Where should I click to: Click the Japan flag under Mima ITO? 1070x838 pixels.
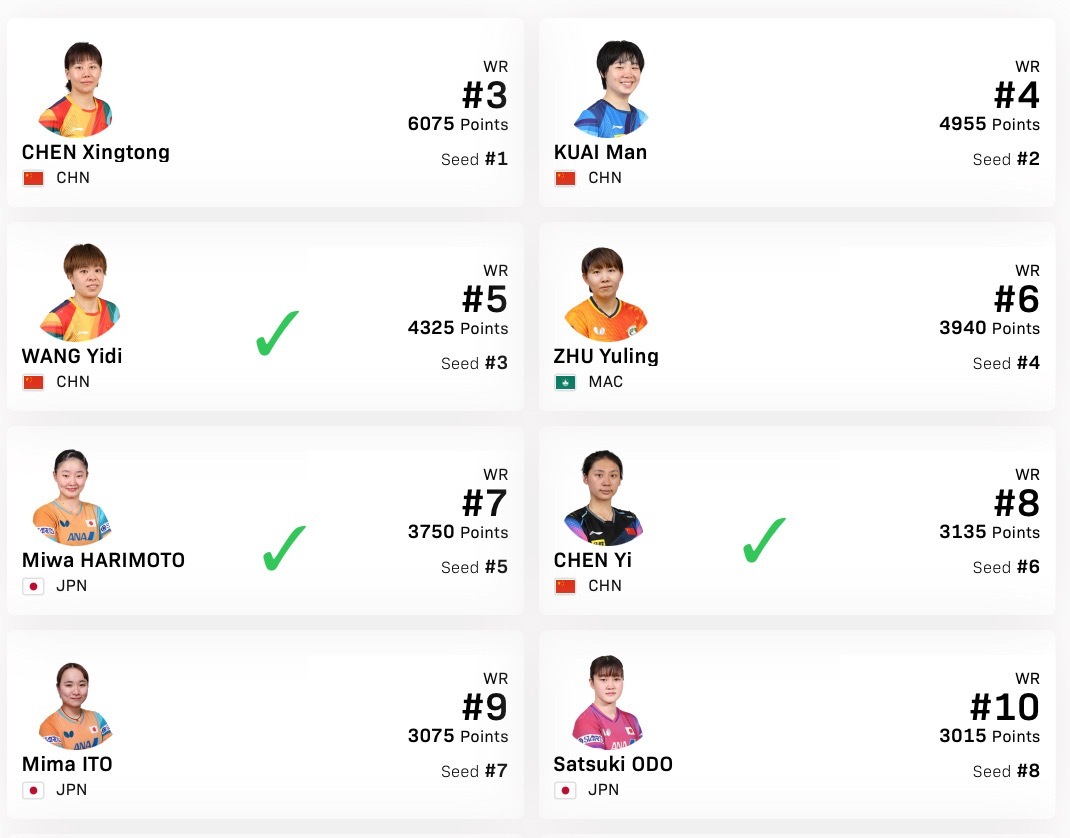[33, 790]
